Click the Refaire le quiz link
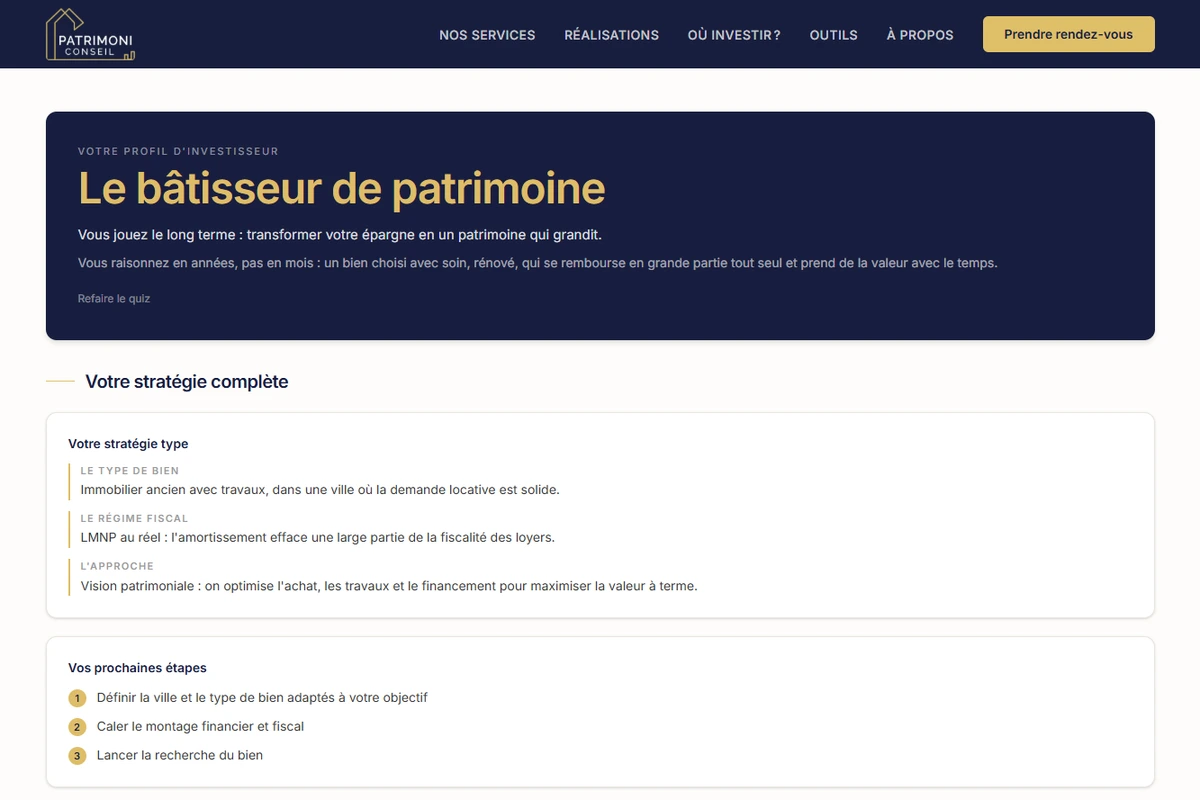 (x=114, y=298)
